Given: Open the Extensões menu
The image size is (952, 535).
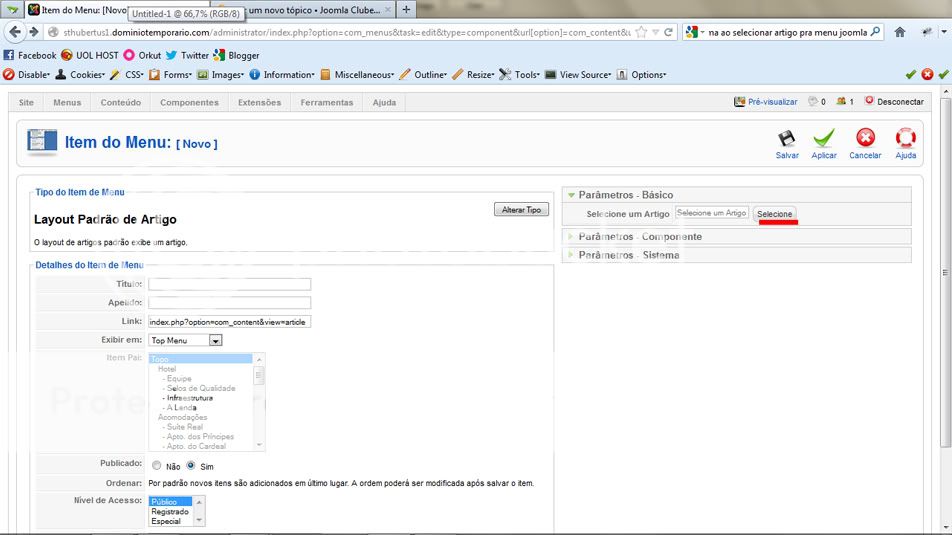Looking at the screenshot, I should [x=259, y=102].
